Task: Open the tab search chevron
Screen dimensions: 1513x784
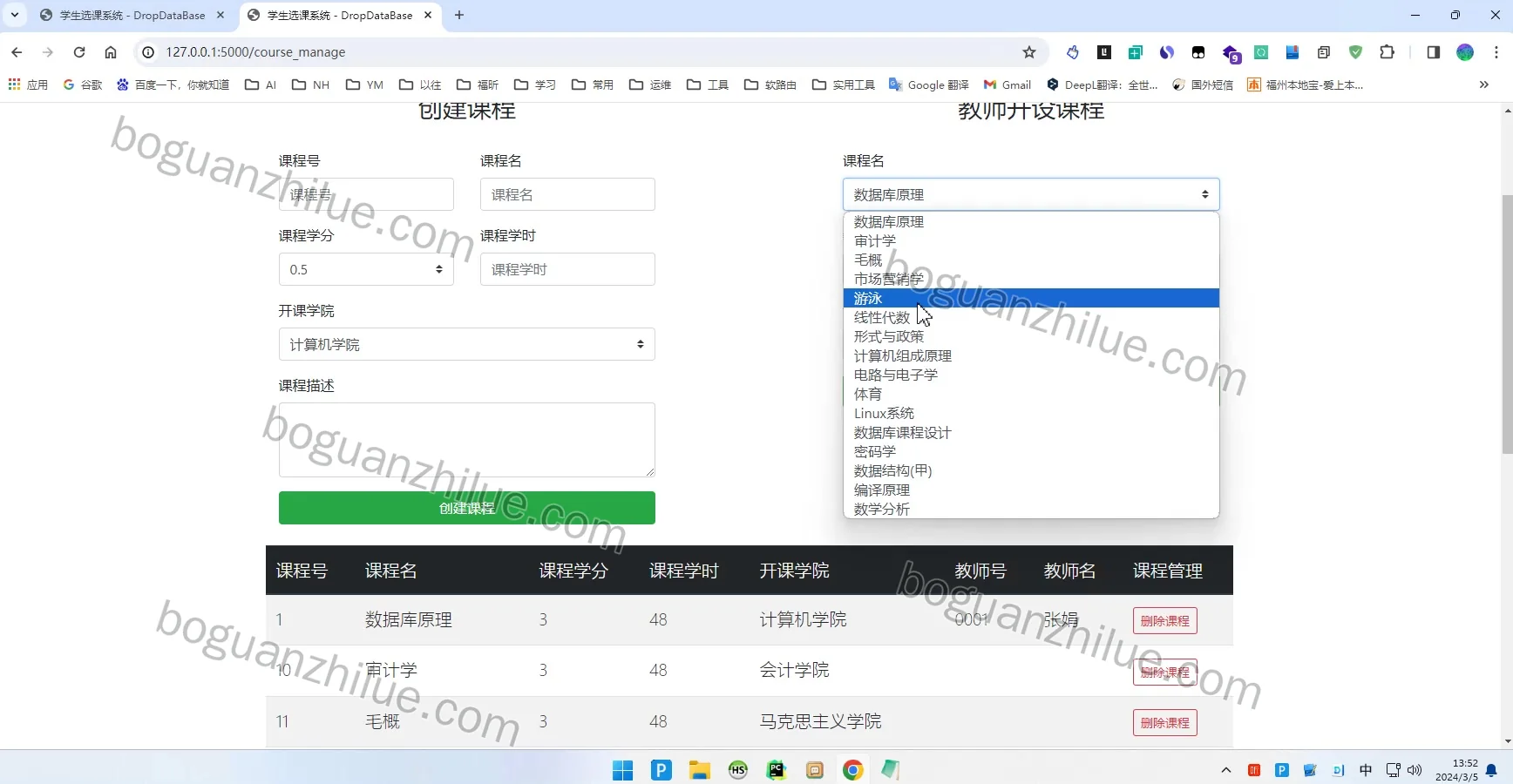Action: tap(15, 15)
